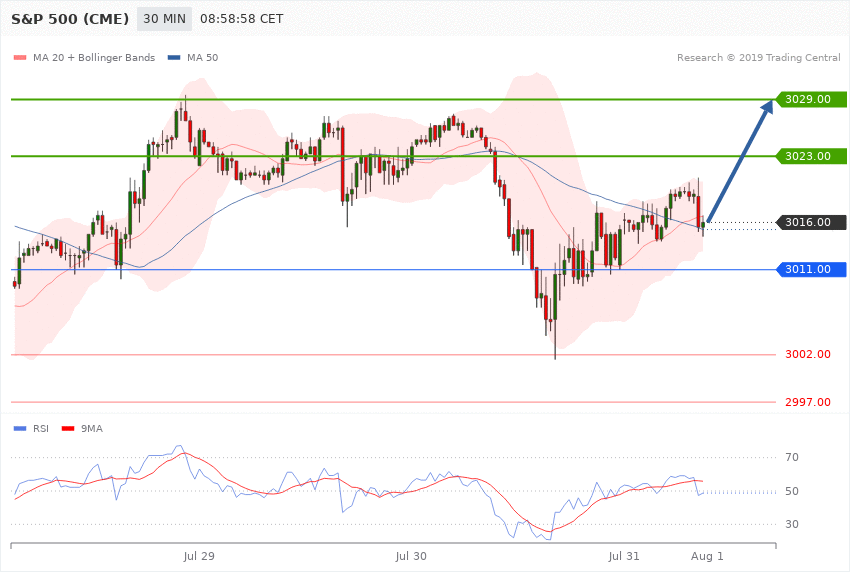Screen dimensions: 850x576
Task: Click the 08:58:58 CET timestamp
Action: tap(241, 19)
